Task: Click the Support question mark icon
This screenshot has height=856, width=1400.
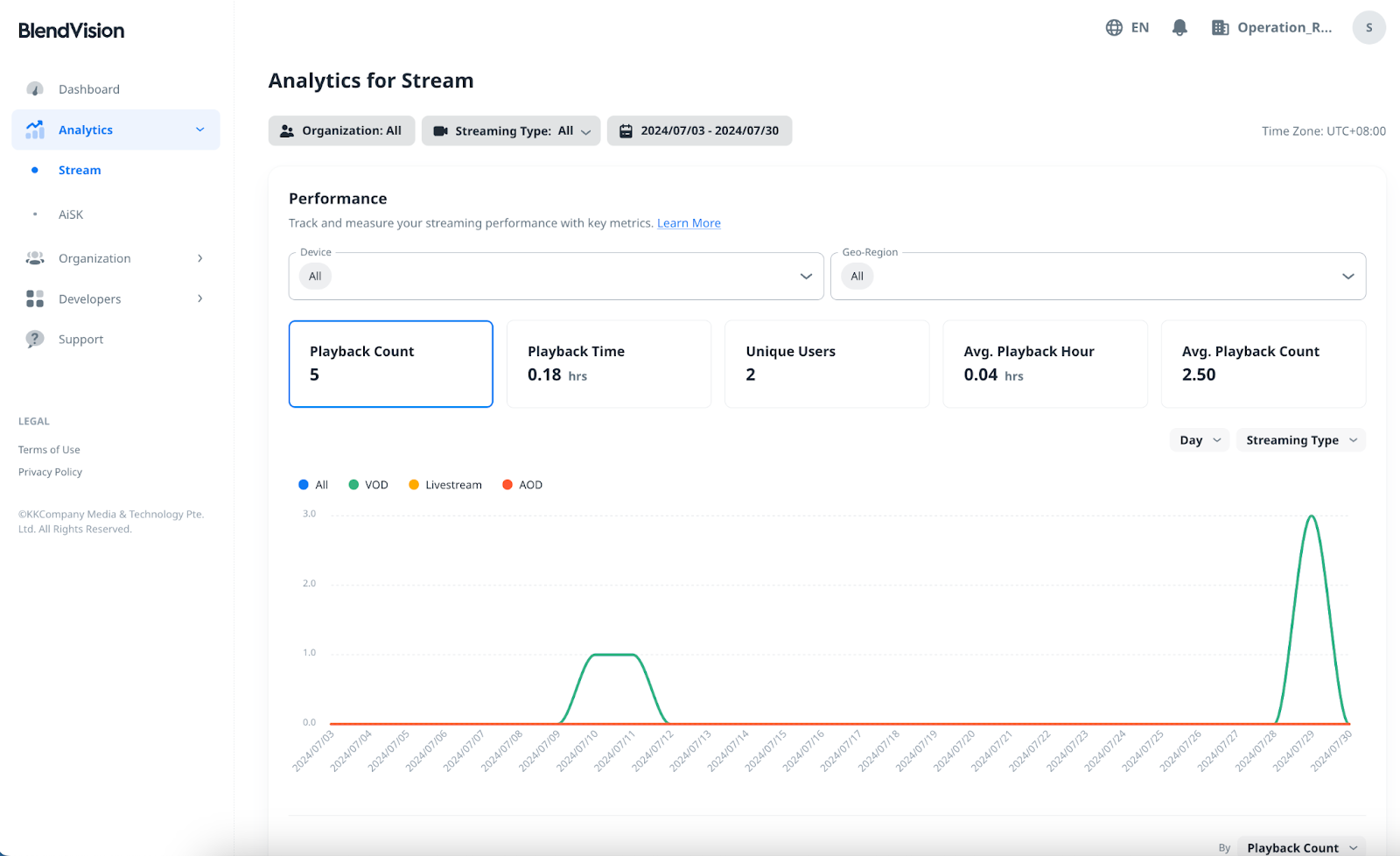Action: 35,340
